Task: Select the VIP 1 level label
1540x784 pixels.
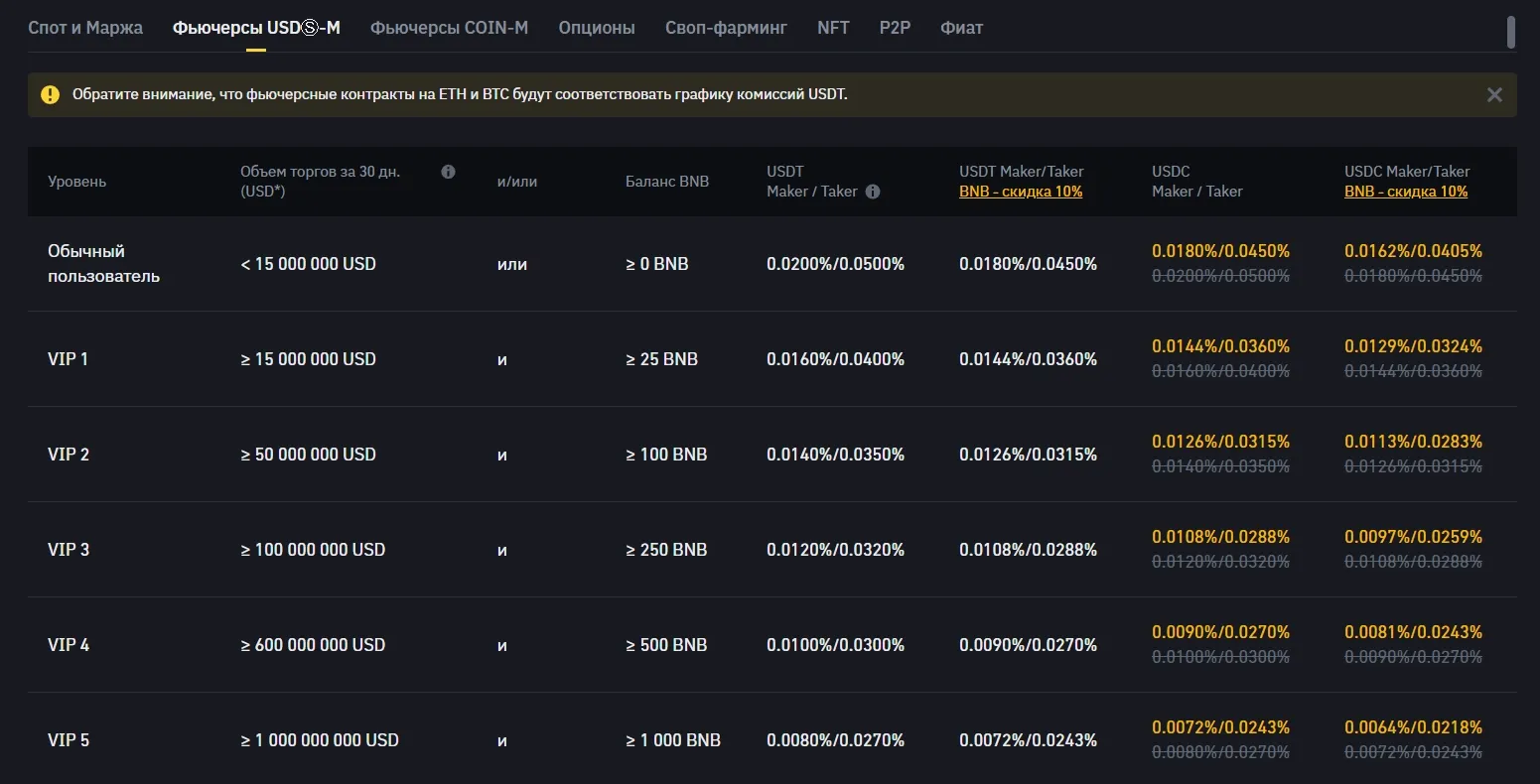Action: [68, 359]
